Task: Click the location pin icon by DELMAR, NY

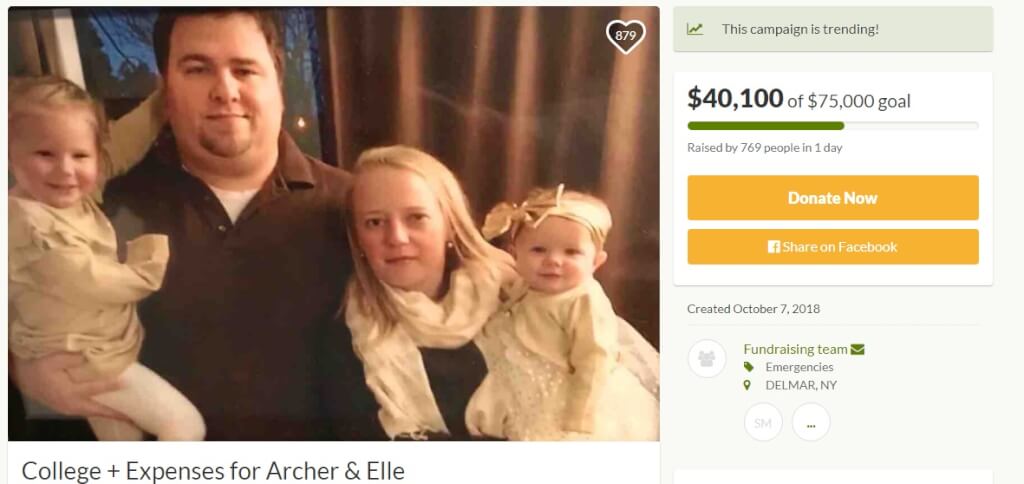Action: (x=748, y=385)
